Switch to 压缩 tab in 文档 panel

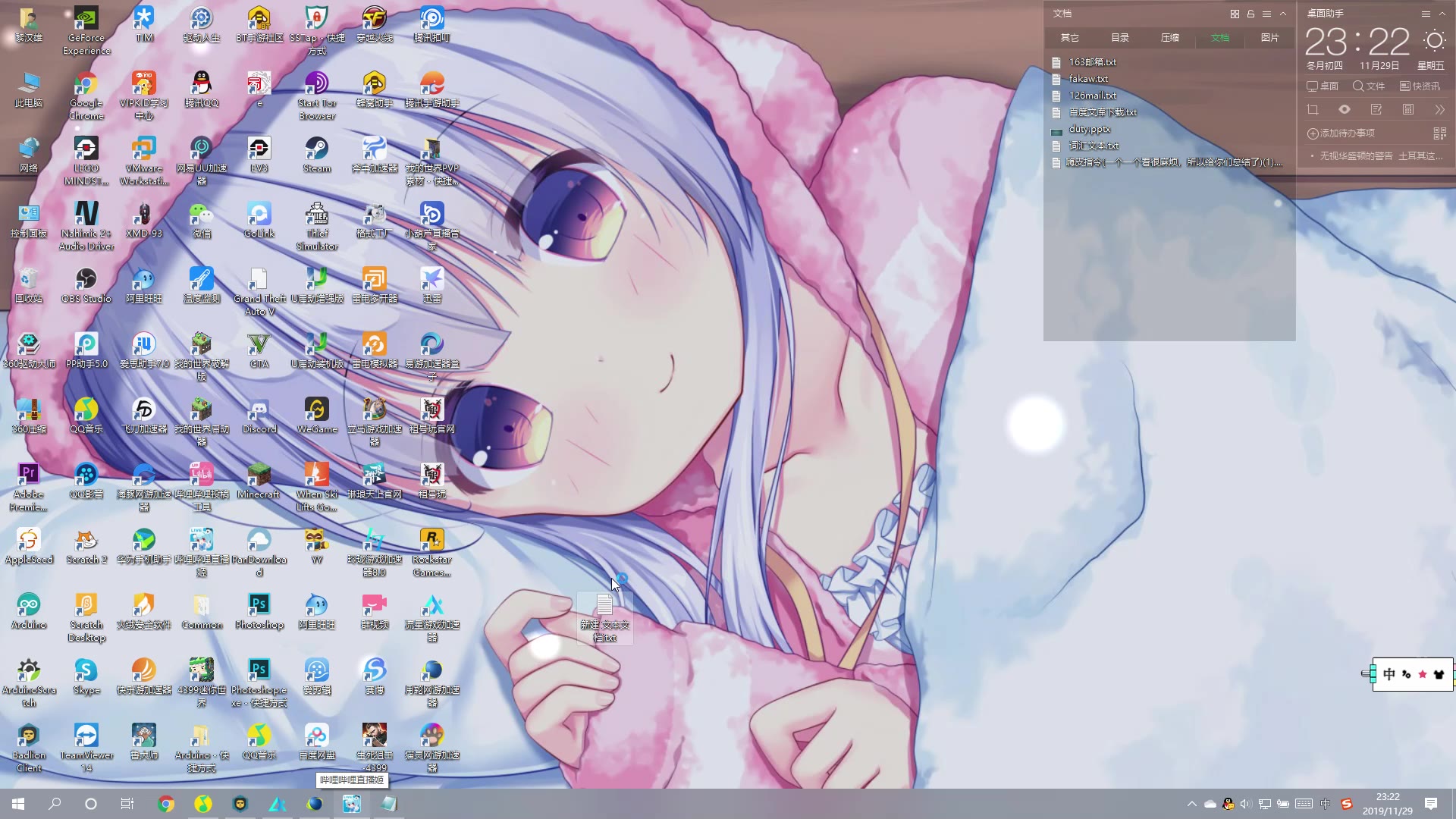1170,38
